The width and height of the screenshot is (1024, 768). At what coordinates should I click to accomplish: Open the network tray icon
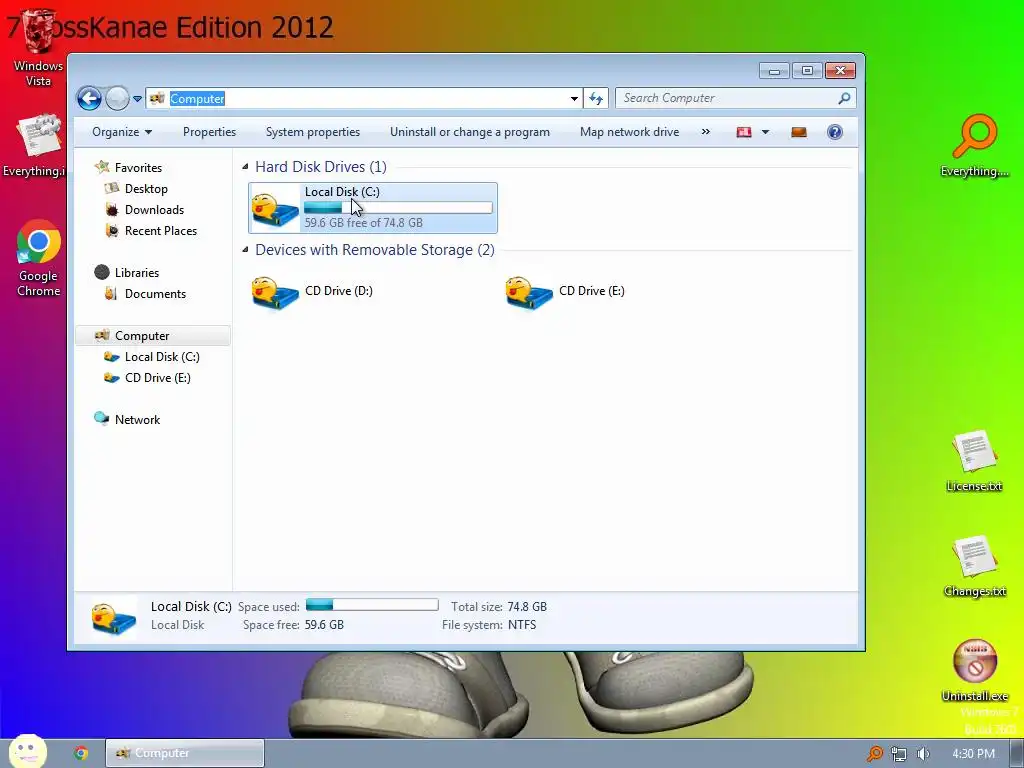899,754
